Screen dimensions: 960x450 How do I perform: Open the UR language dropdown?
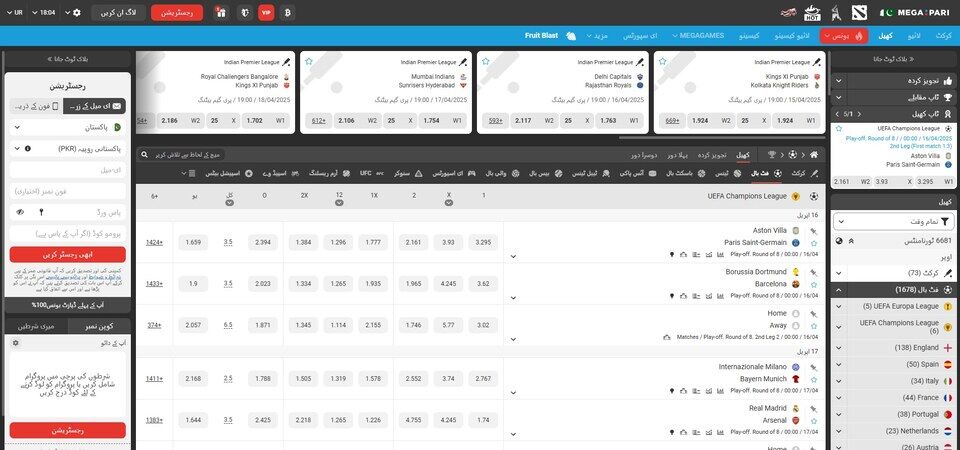pos(15,12)
